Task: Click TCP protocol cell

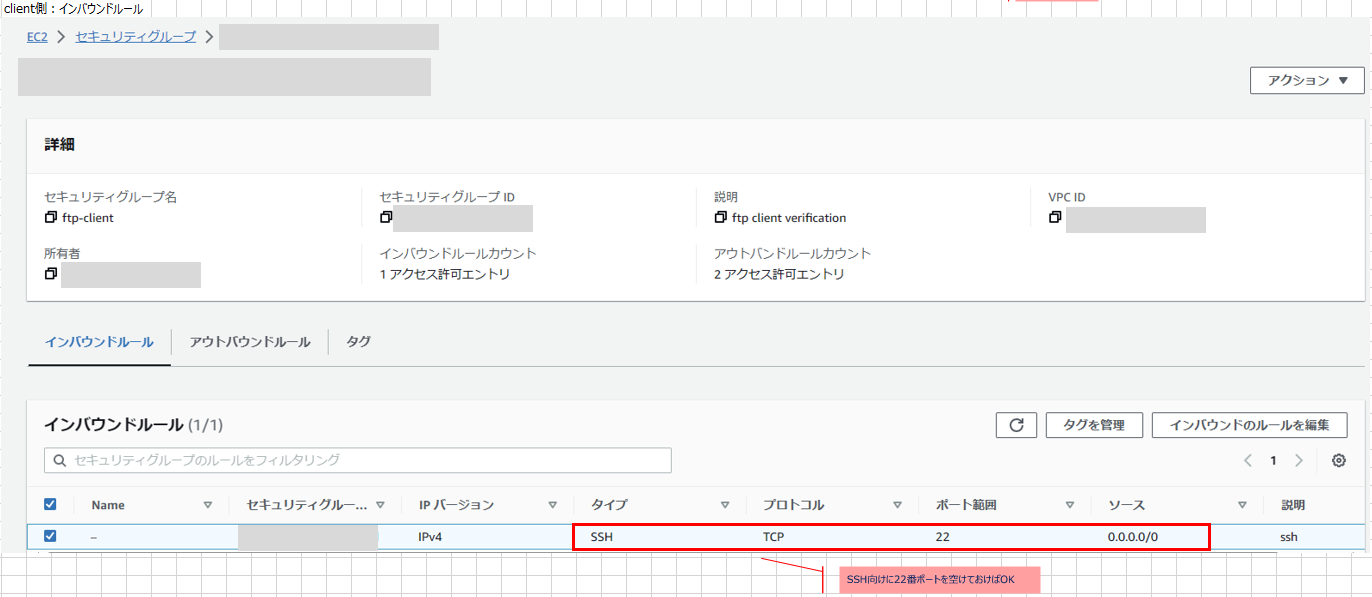Action: 773,537
